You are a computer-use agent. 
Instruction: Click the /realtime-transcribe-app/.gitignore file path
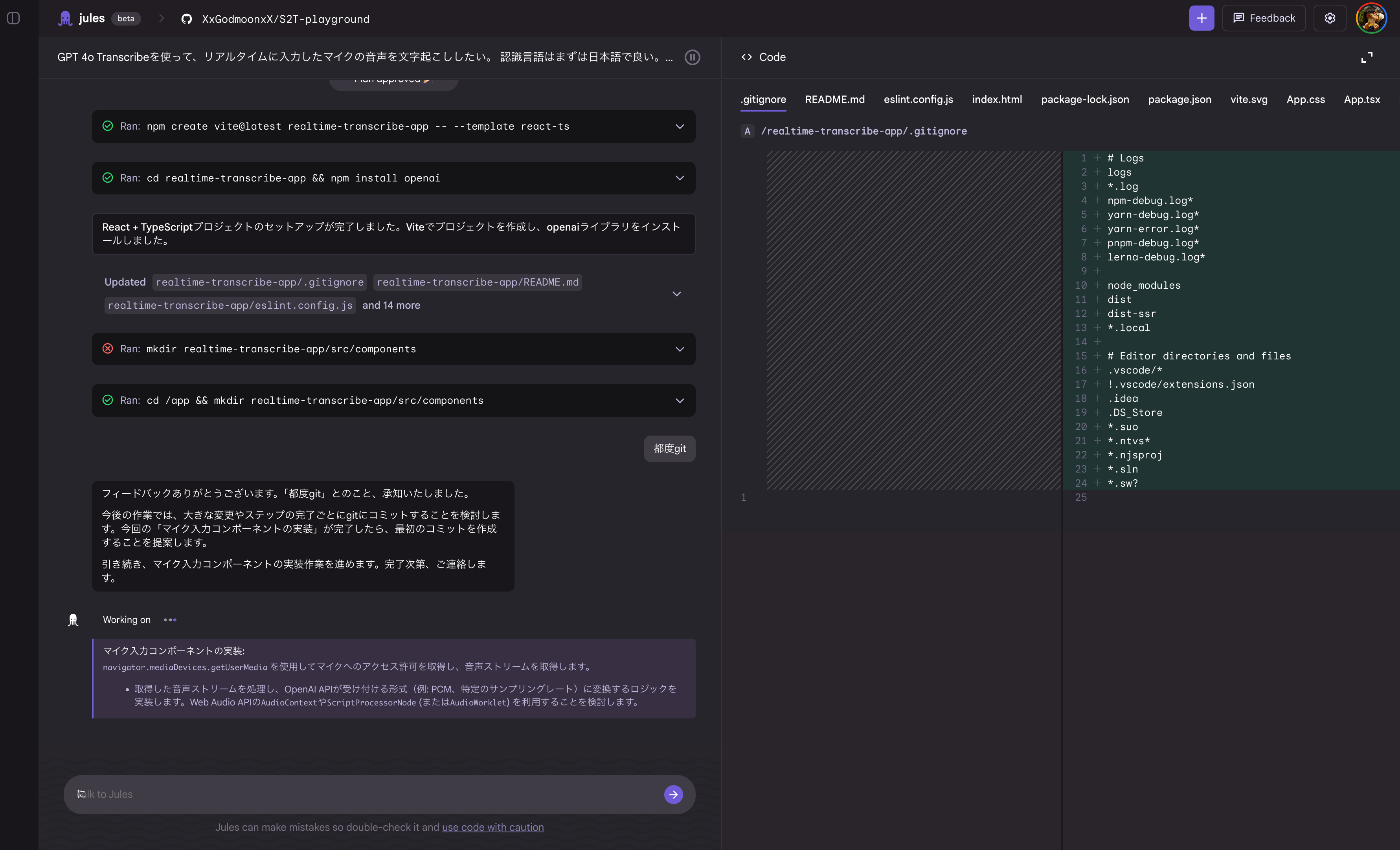point(864,131)
